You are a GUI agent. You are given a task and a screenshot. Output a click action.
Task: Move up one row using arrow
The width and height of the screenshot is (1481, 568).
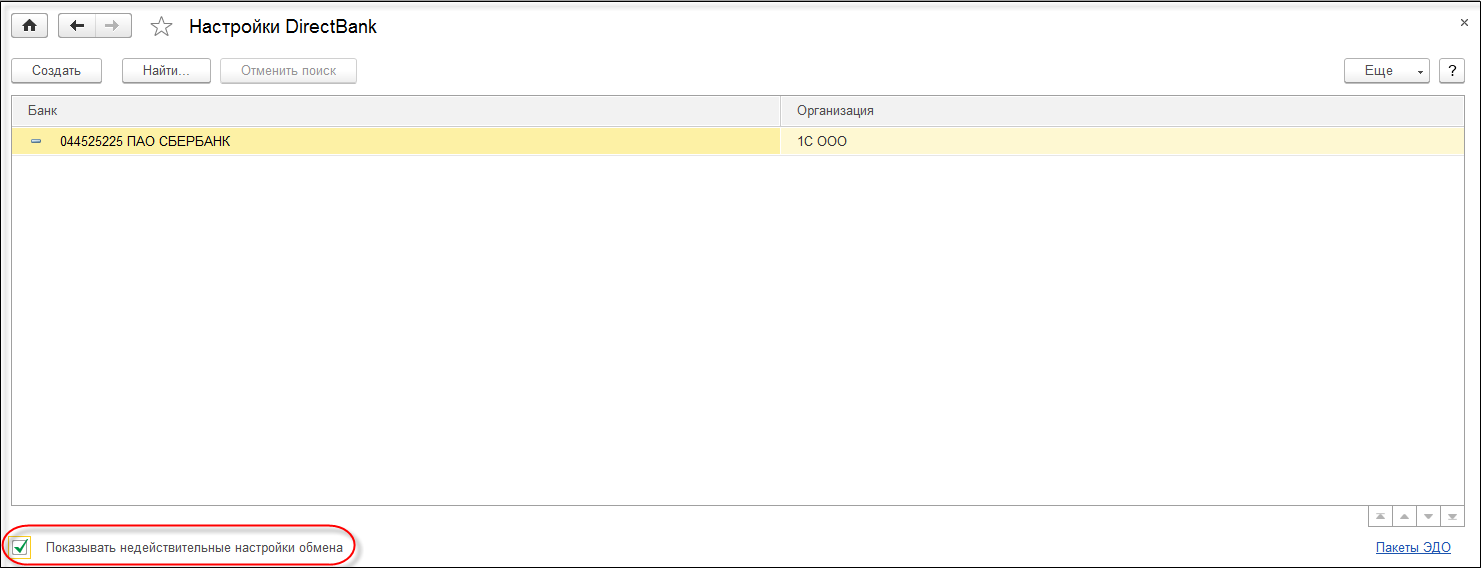(1404, 516)
